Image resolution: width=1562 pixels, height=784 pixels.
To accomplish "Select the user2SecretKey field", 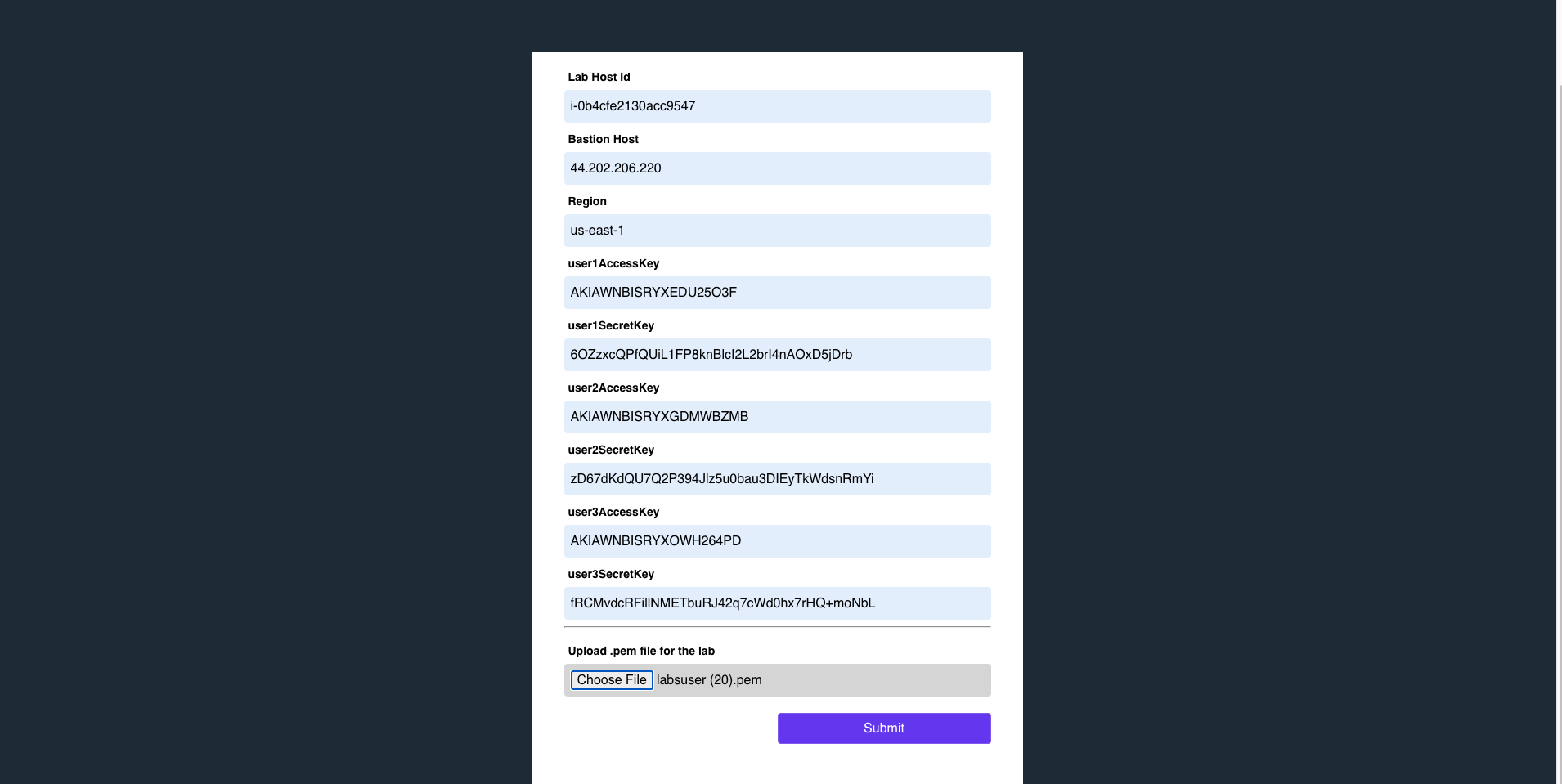I will (x=777, y=478).
